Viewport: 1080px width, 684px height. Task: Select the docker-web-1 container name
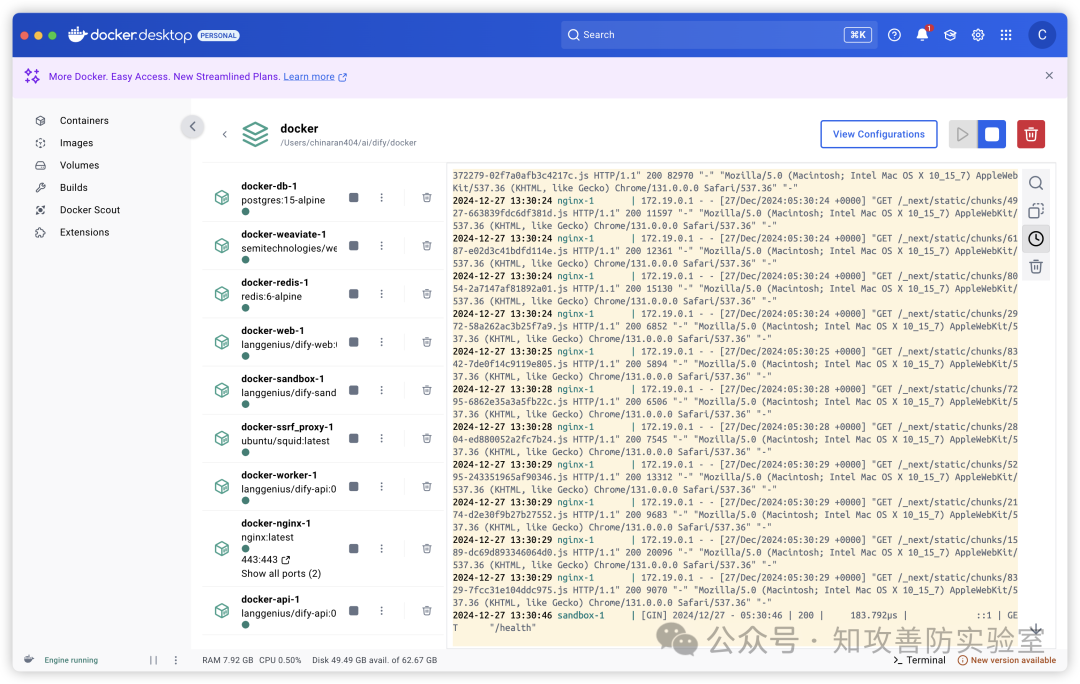(273, 331)
